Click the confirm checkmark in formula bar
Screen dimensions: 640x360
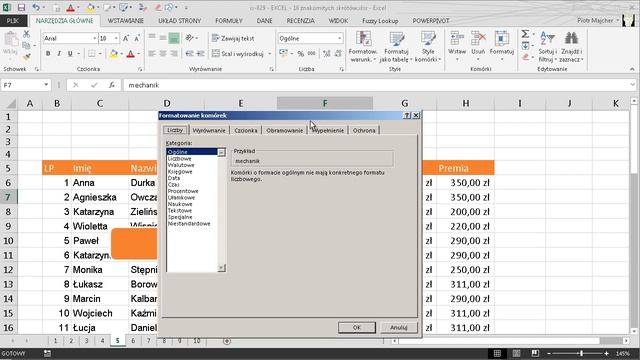pyautogui.click(x=94, y=85)
